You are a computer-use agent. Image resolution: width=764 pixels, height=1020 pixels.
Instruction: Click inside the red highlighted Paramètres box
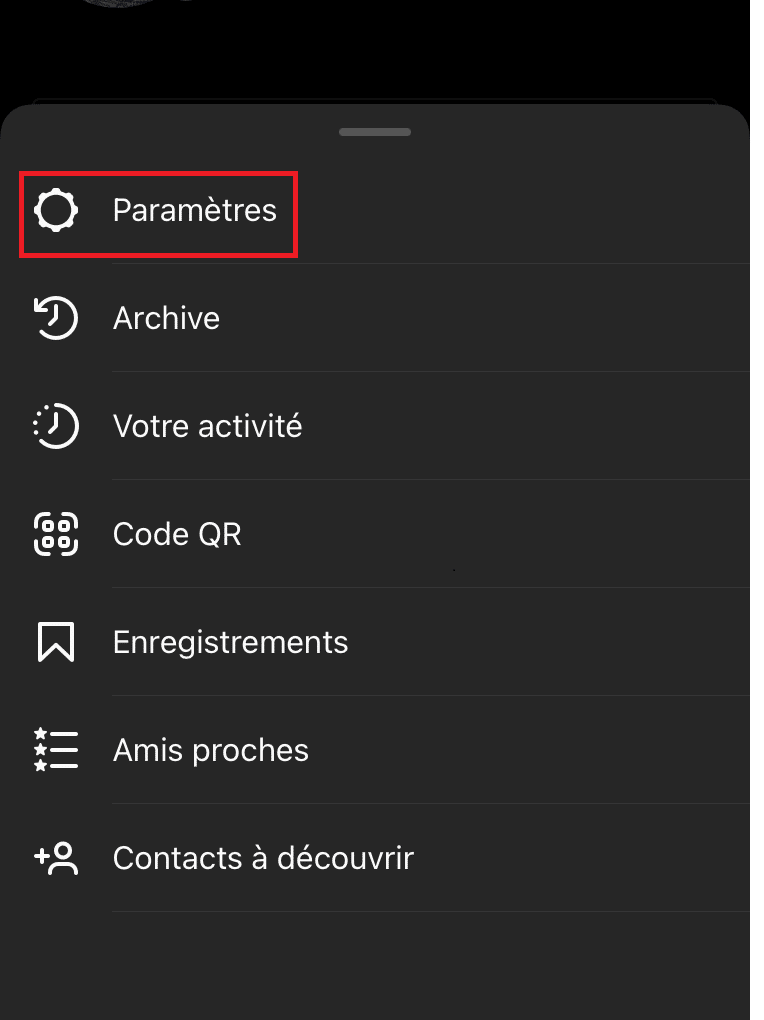coord(159,215)
